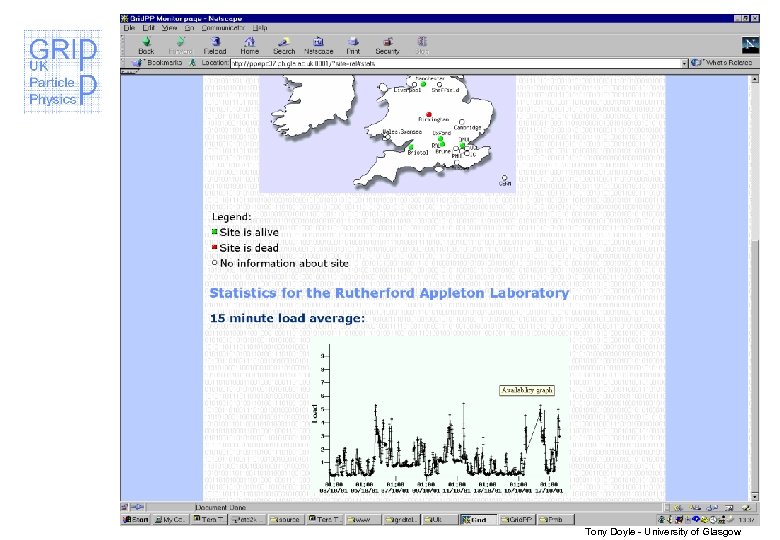
Task: Click the load average graph image
Action: pyautogui.click(x=438, y=415)
